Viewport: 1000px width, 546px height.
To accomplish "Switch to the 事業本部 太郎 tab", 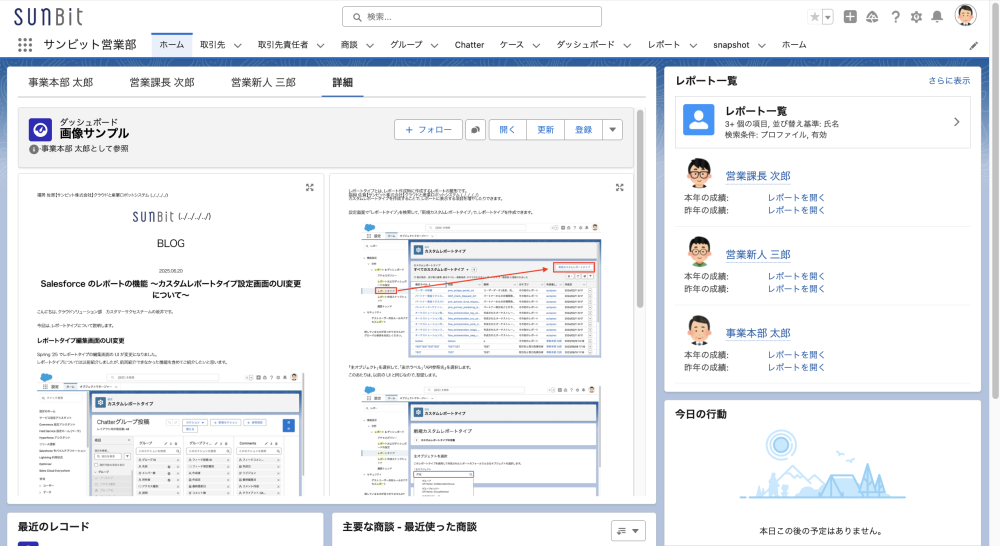I will coord(61,82).
